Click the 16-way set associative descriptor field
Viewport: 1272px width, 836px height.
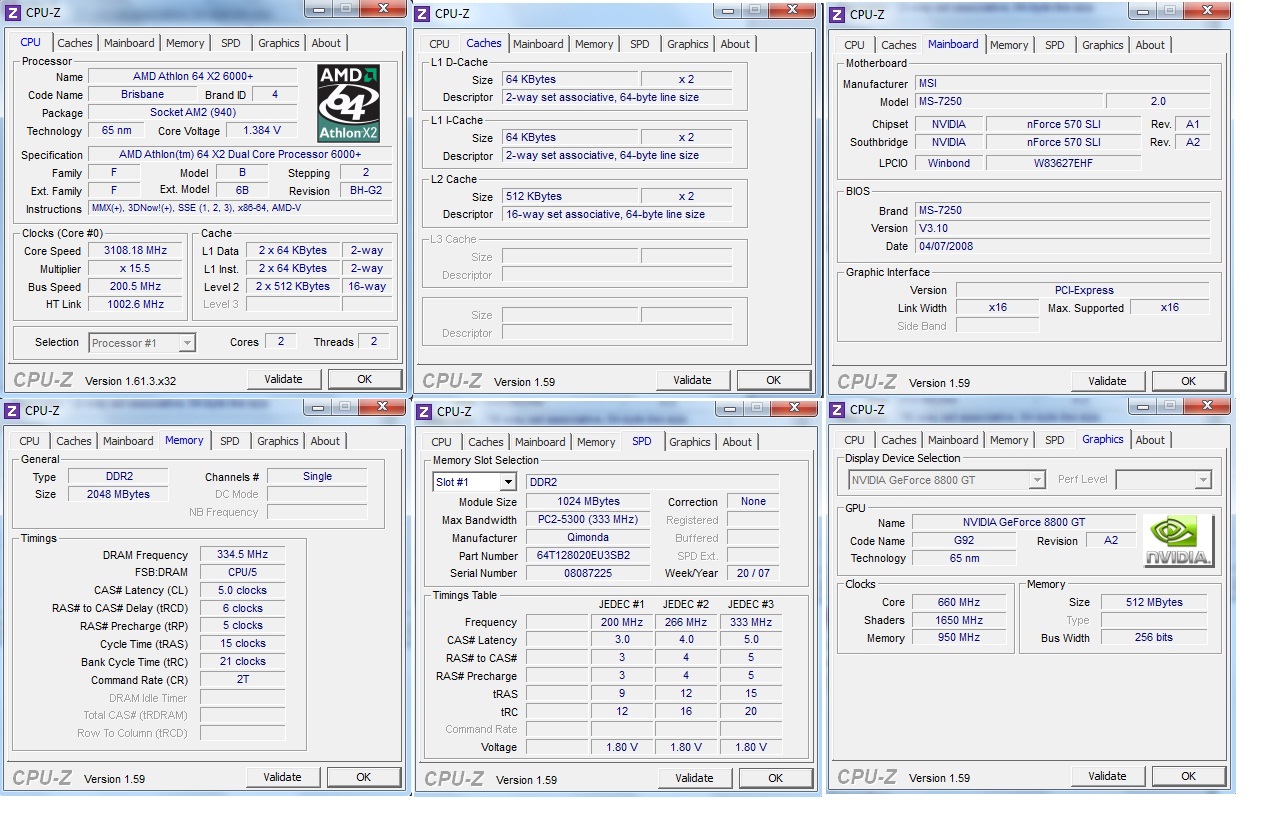[617, 215]
